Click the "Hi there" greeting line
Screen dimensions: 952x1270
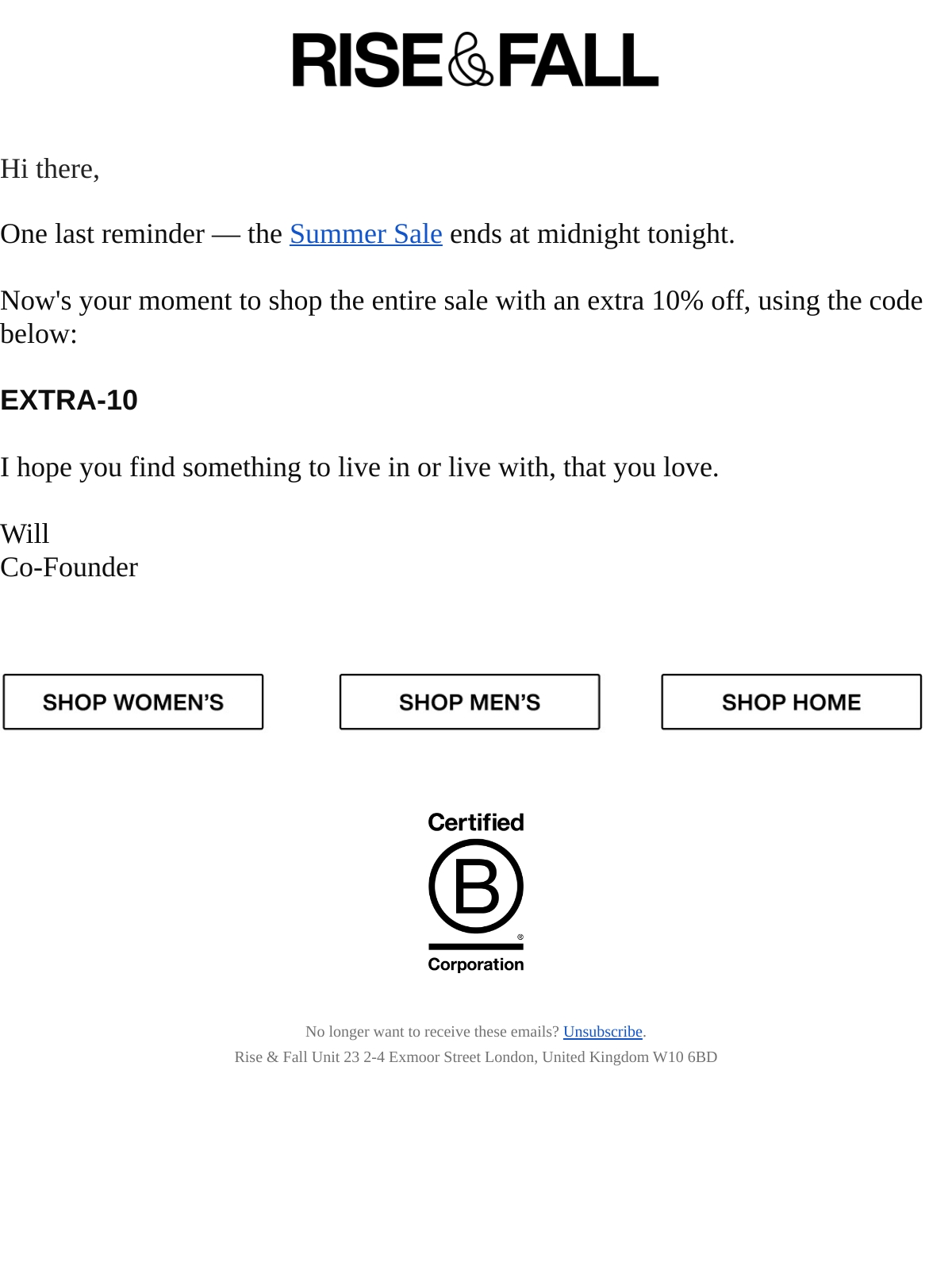coord(50,169)
